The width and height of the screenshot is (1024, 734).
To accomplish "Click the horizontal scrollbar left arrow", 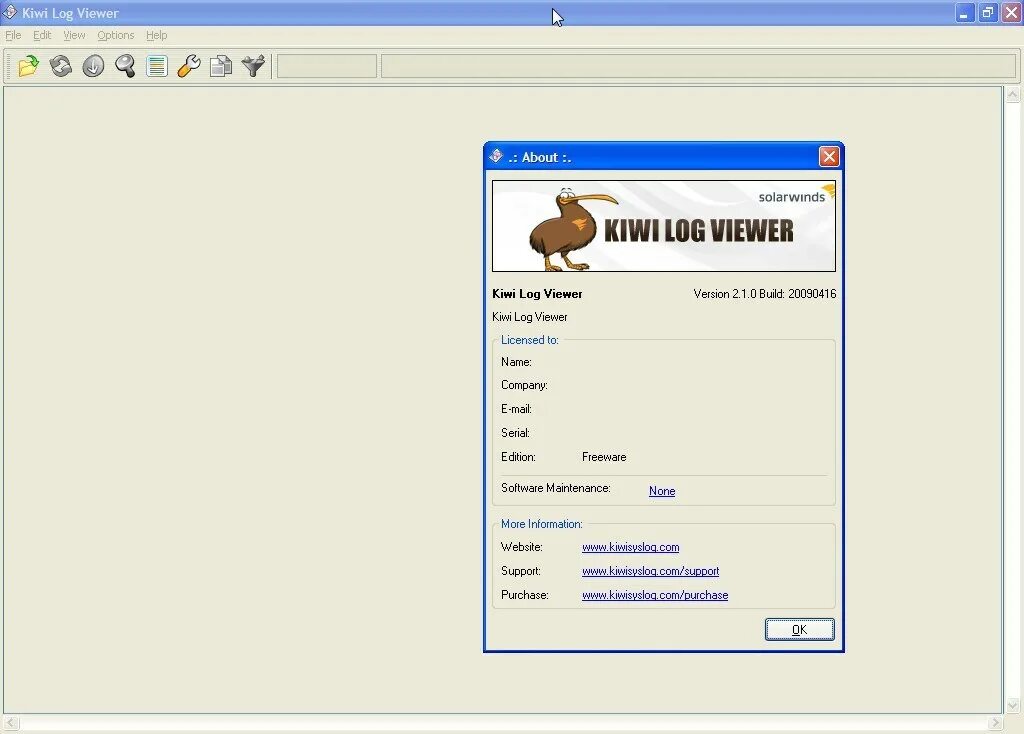I will point(11,723).
